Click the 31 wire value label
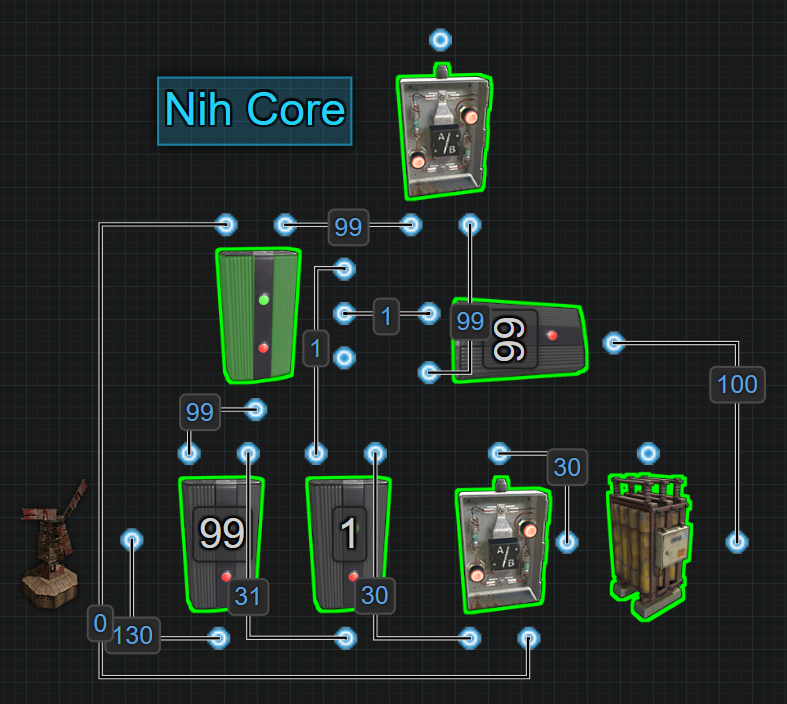The width and height of the screenshot is (787, 704). click(248, 597)
